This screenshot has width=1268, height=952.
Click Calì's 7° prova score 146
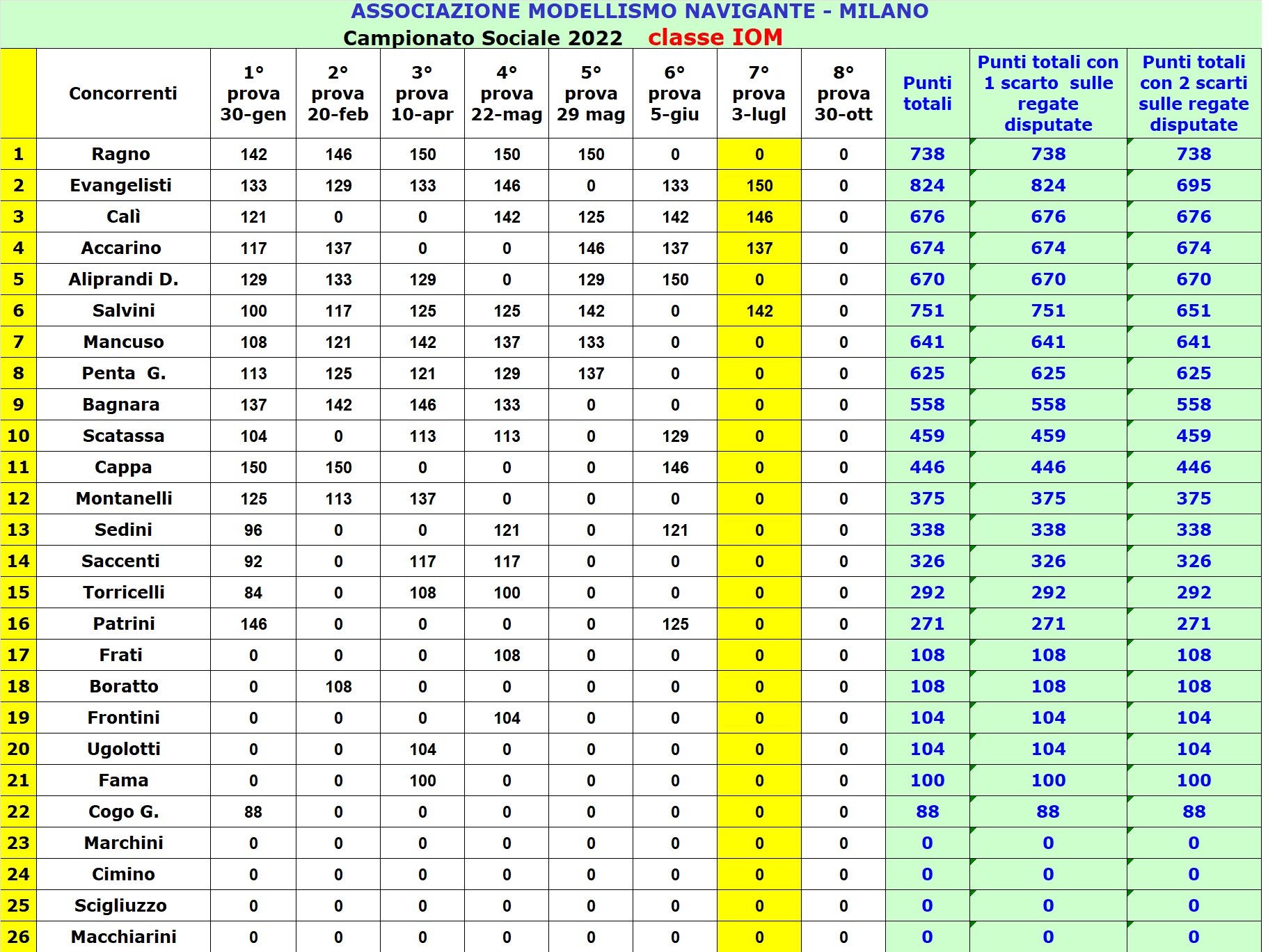coord(759,217)
